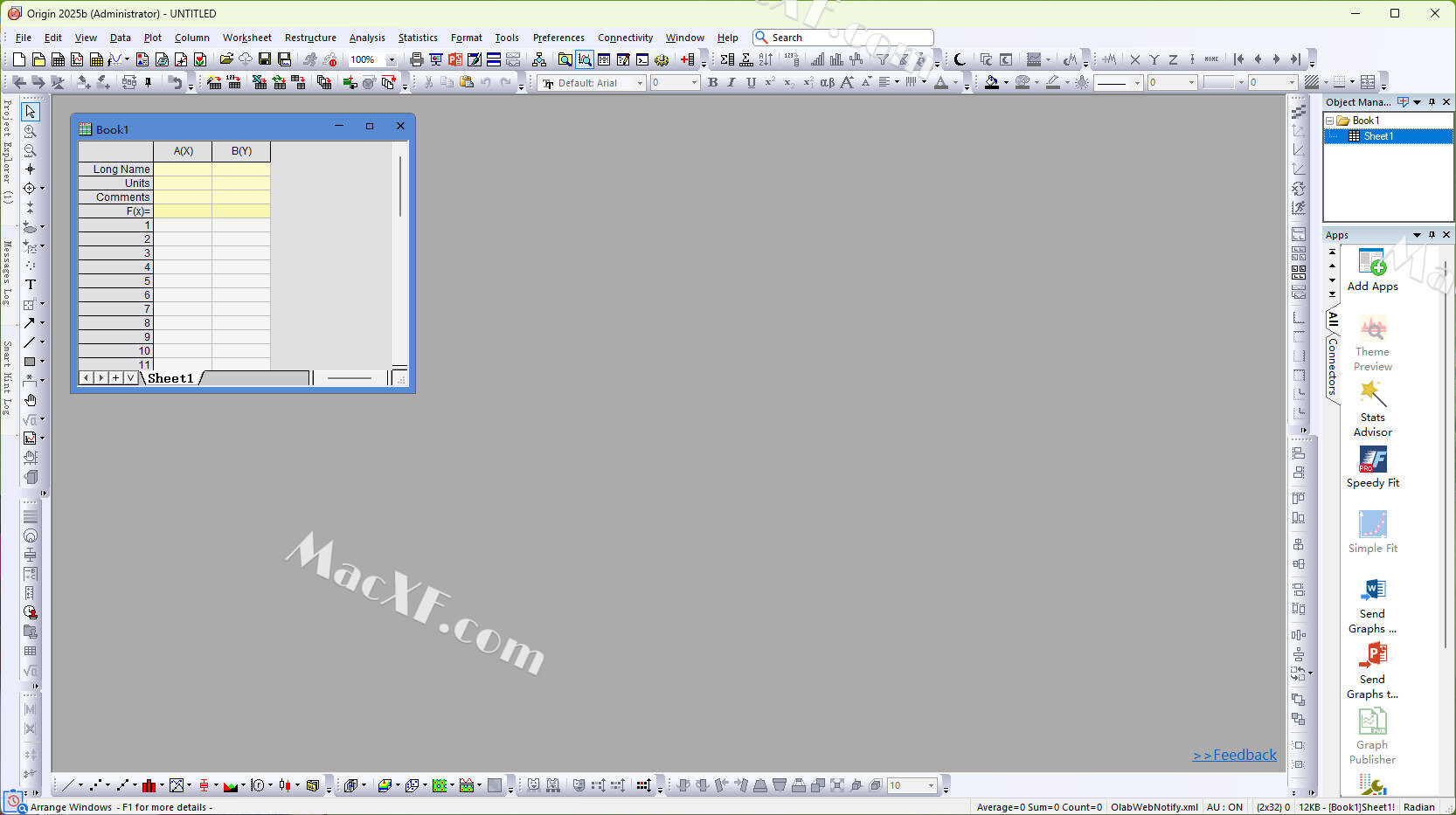This screenshot has width=1456, height=815.
Task: Open the font color A swatch
Action: click(x=941, y=83)
